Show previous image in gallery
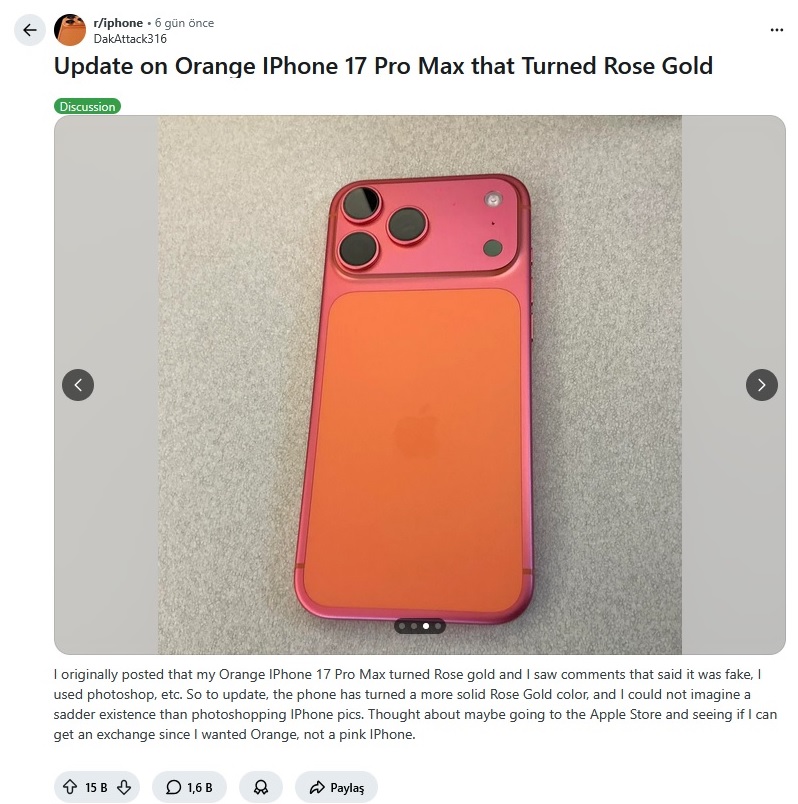Image resolution: width=798 pixels, height=804 pixels. coord(78,385)
